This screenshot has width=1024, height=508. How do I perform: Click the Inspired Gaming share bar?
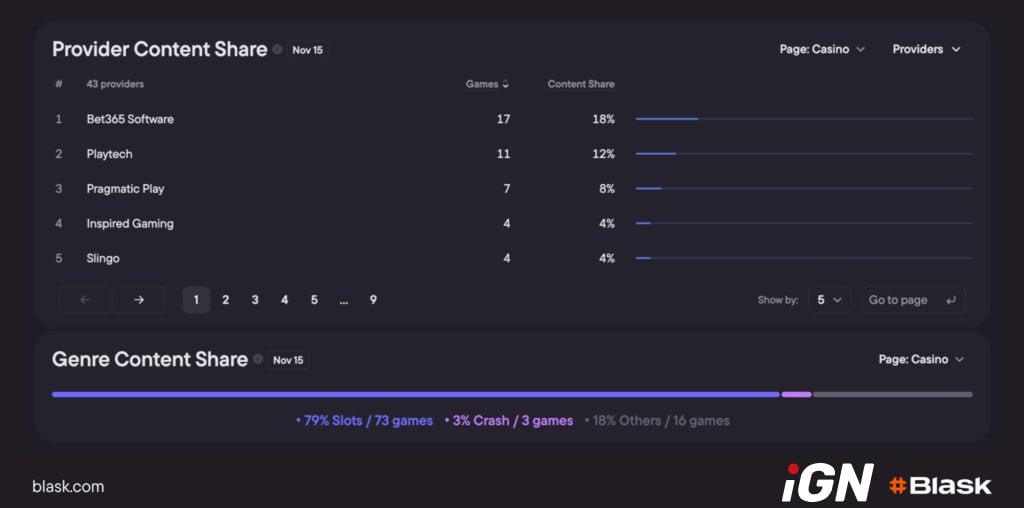(804, 223)
